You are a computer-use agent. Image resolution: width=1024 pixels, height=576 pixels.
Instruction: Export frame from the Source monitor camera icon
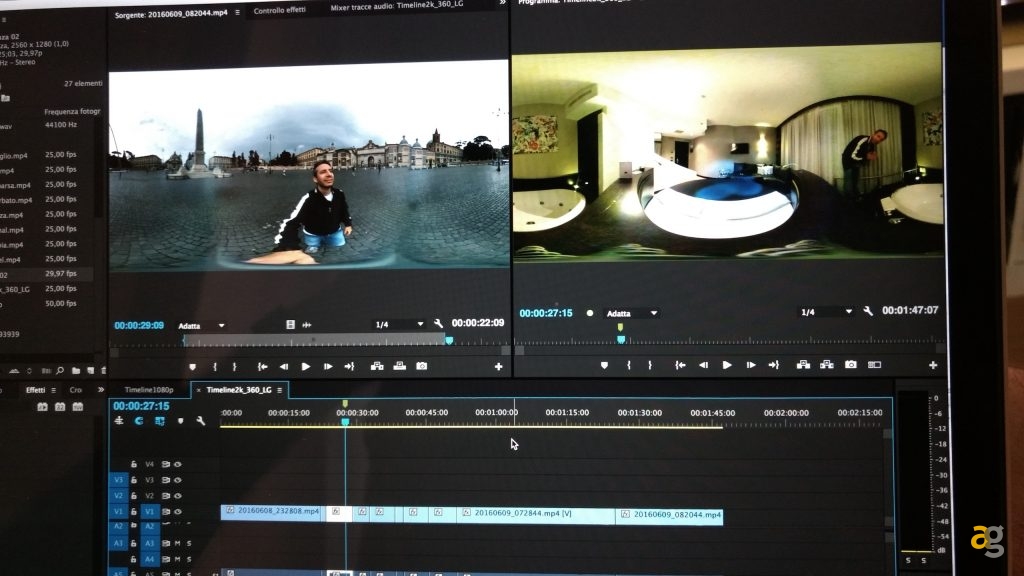coord(422,367)
